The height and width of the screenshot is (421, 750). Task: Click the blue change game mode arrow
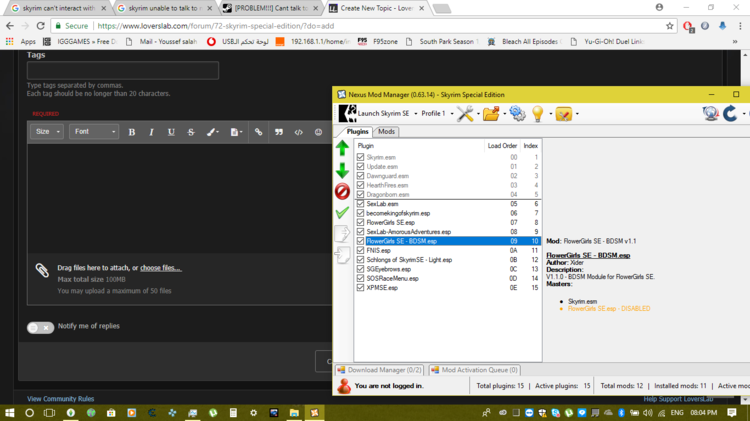click(x=730, y=114)
